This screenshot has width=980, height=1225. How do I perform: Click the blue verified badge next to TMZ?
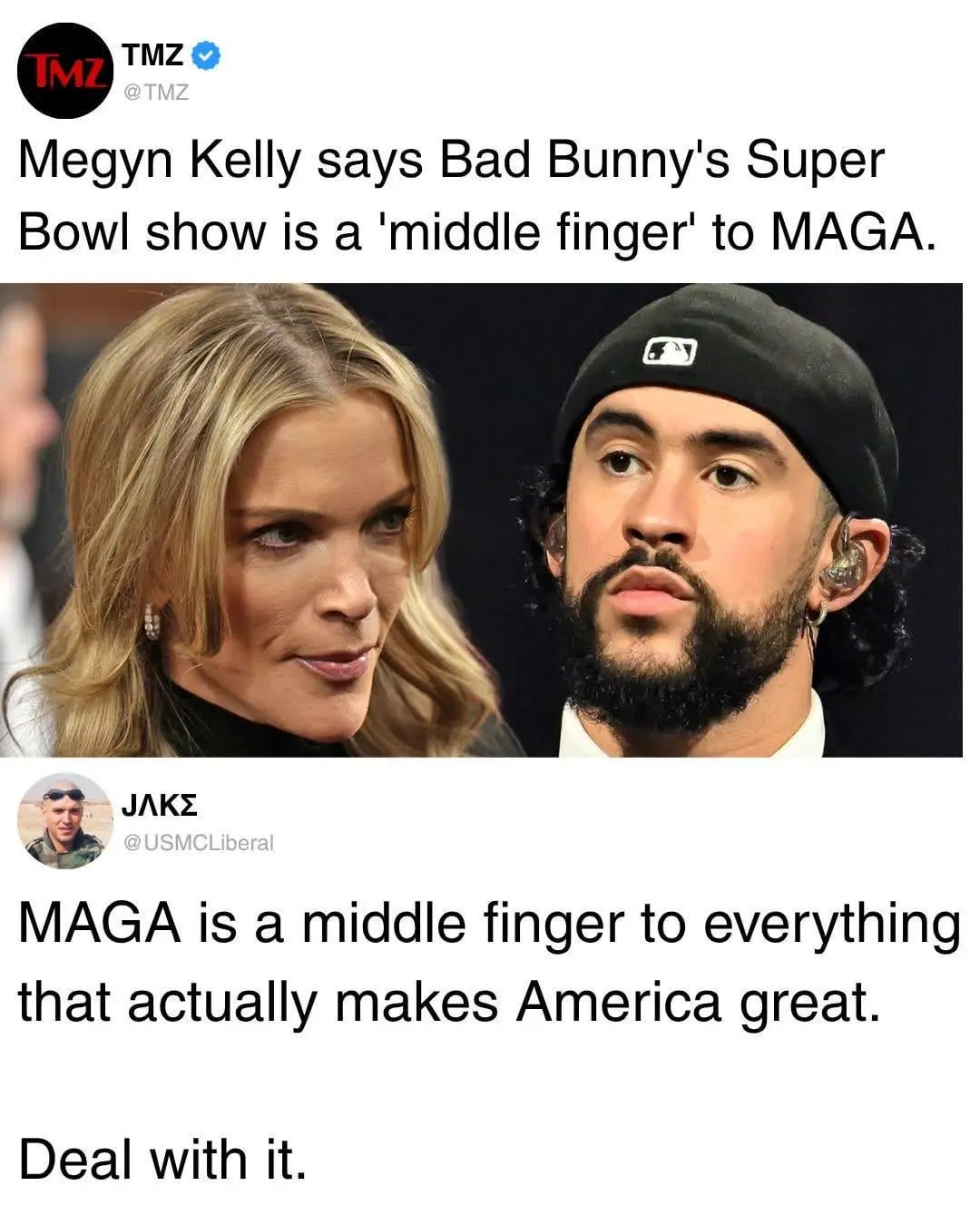click(209, 55)
